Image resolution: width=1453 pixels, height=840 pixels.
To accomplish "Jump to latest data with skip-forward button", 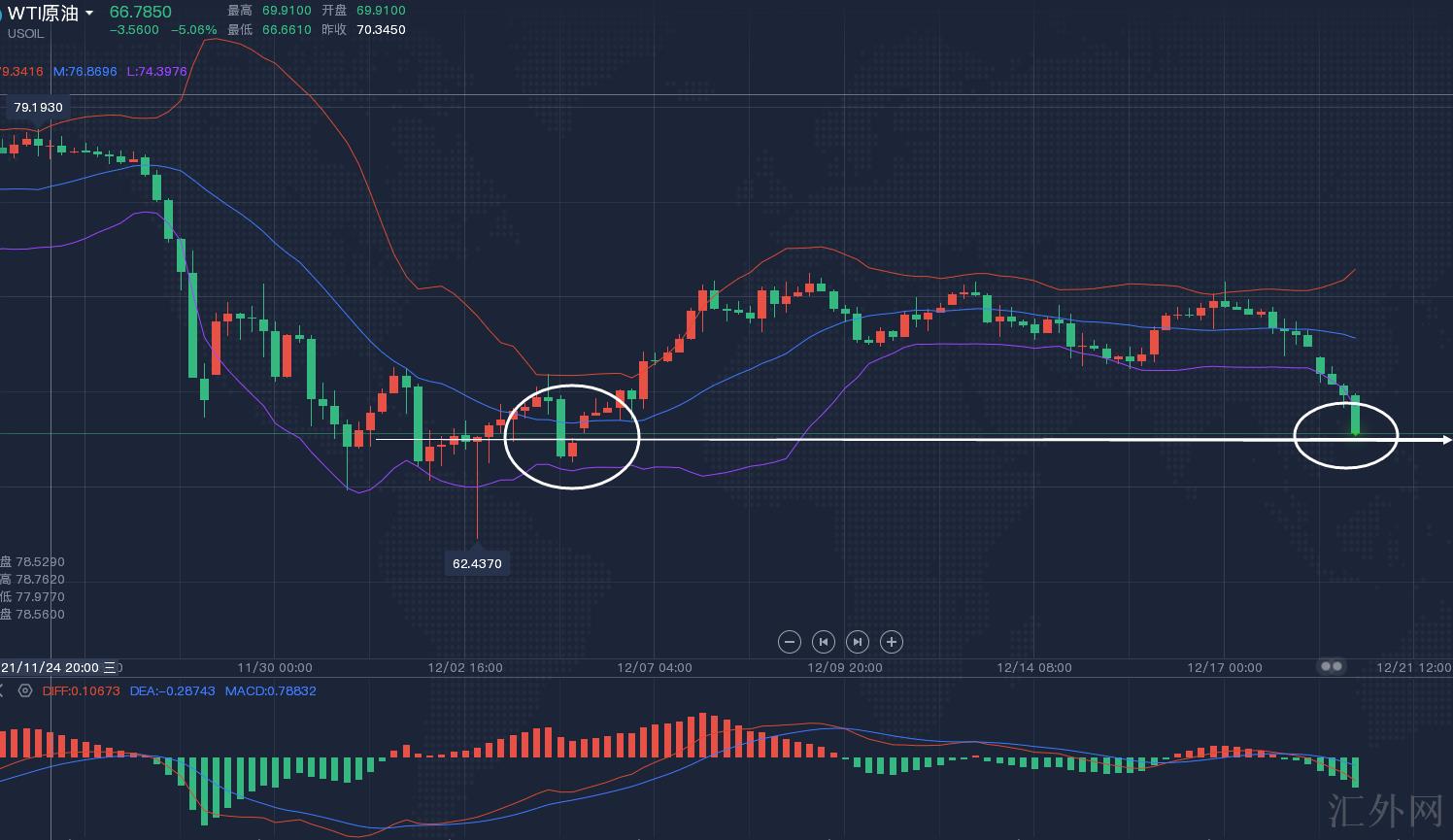I will tap(858, 642).
